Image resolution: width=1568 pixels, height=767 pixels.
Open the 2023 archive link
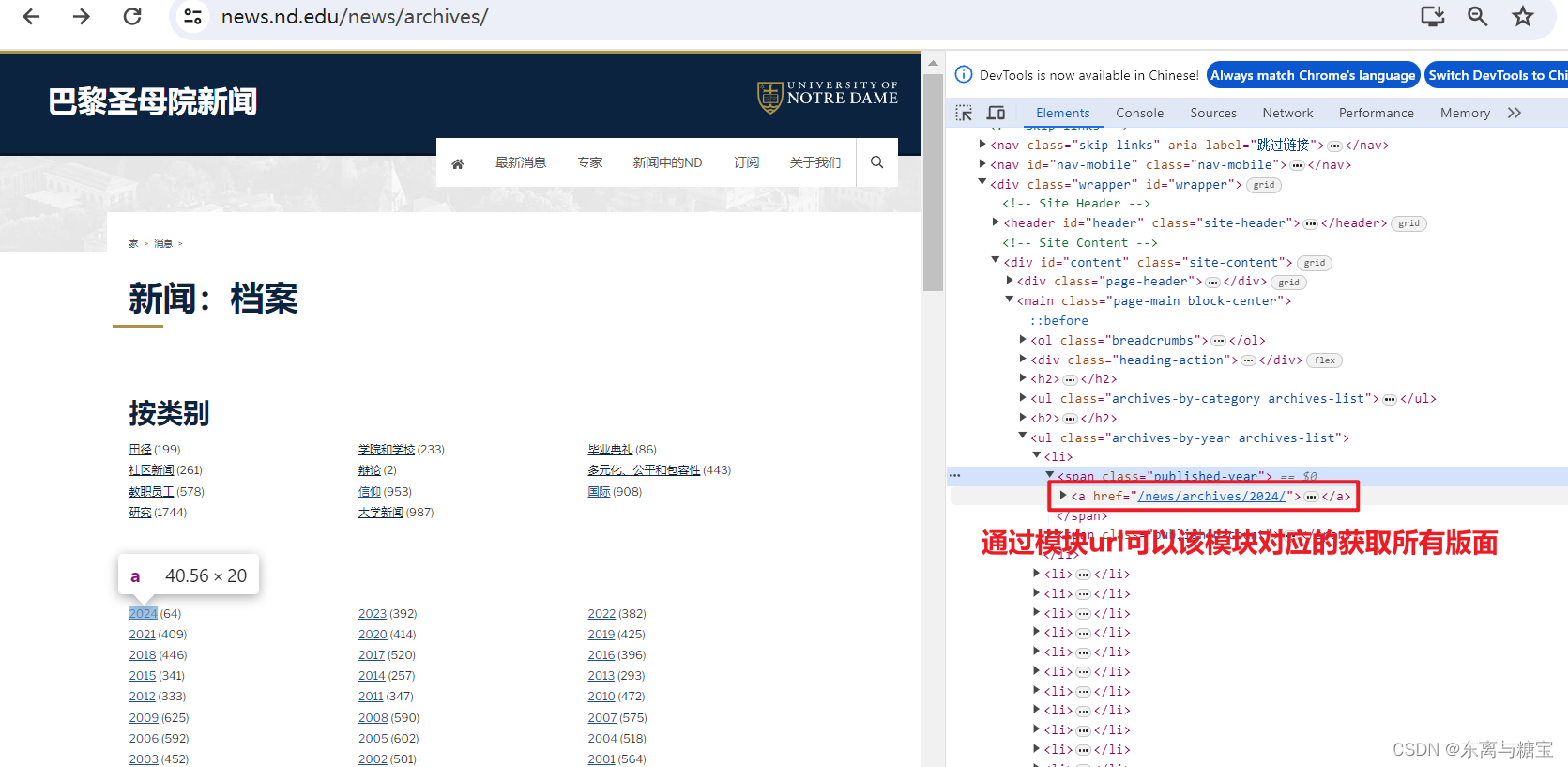pyautogui.click(x=373, y=614)
